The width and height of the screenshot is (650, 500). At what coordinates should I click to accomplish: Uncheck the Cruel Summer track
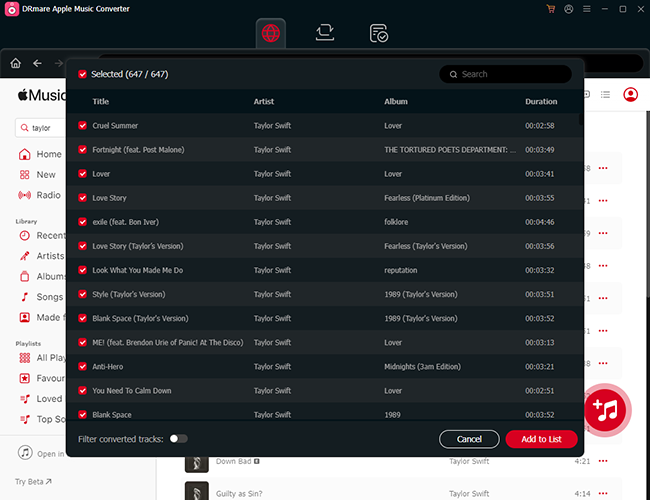[x=82, y=126]
